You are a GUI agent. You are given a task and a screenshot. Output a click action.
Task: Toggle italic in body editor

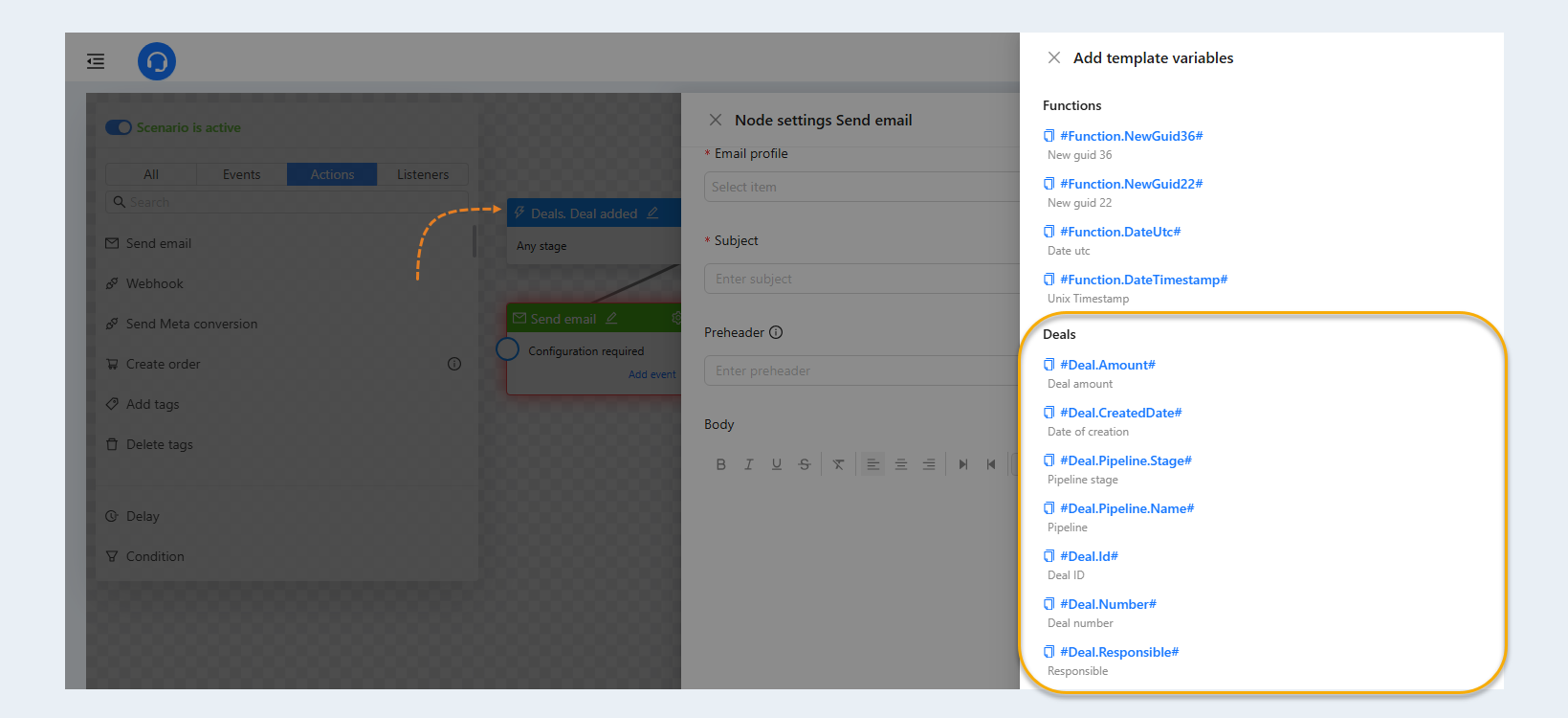749,464
